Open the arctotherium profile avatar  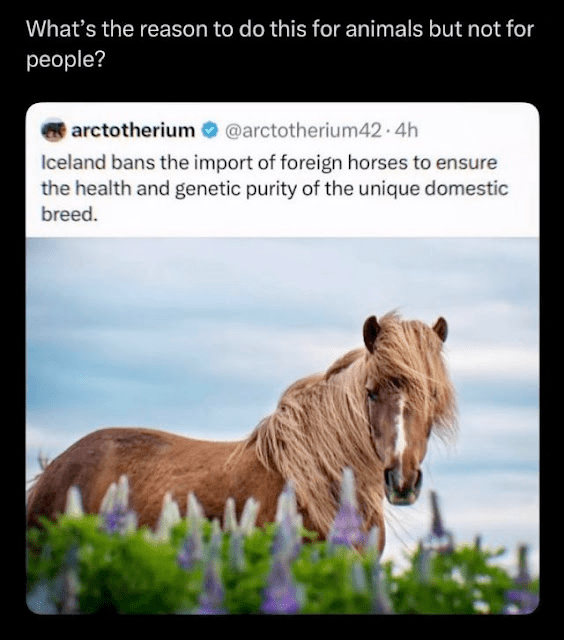tap(53, 130)
